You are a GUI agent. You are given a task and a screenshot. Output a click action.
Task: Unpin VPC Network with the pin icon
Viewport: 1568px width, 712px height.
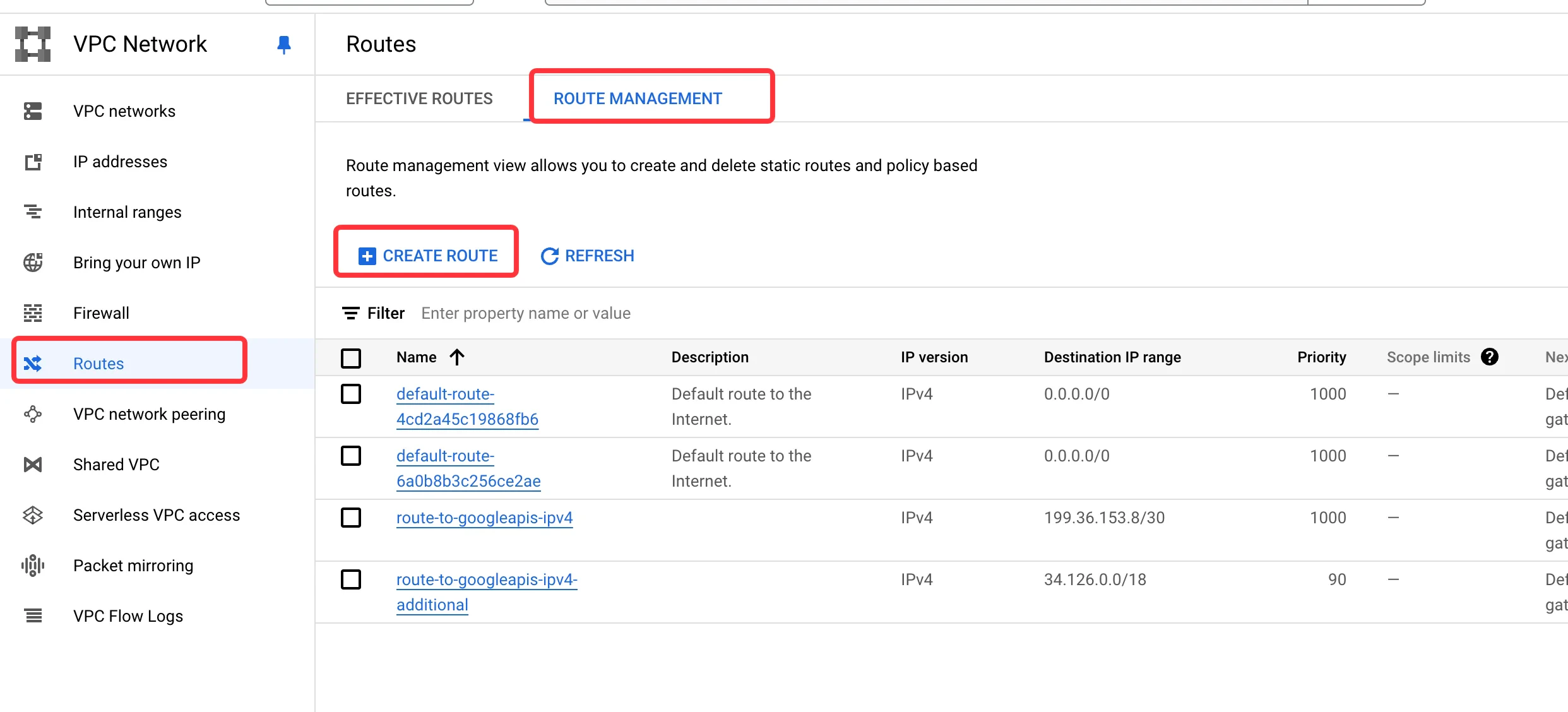tap(284, 44)
